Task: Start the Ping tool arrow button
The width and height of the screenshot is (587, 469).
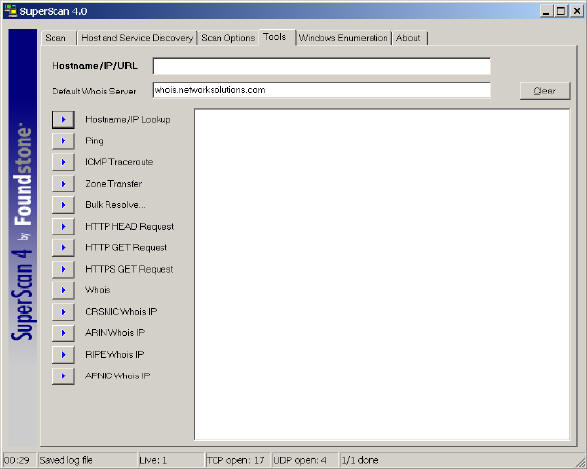Action: coord(63,141)
